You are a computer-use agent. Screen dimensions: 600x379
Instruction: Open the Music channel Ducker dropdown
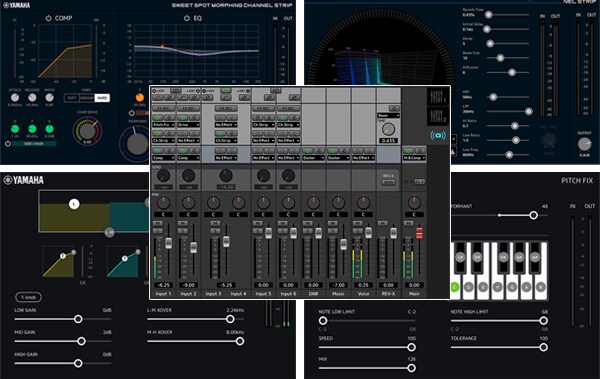point(338,158)
